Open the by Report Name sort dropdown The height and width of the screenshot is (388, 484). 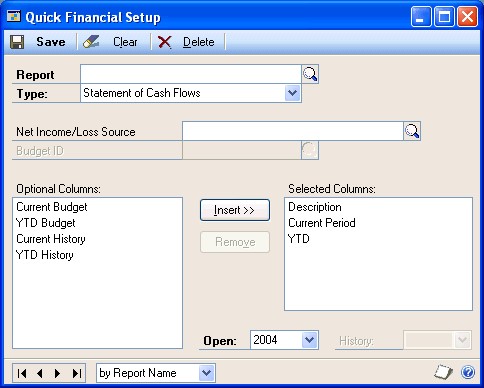[x=207, y=373]
